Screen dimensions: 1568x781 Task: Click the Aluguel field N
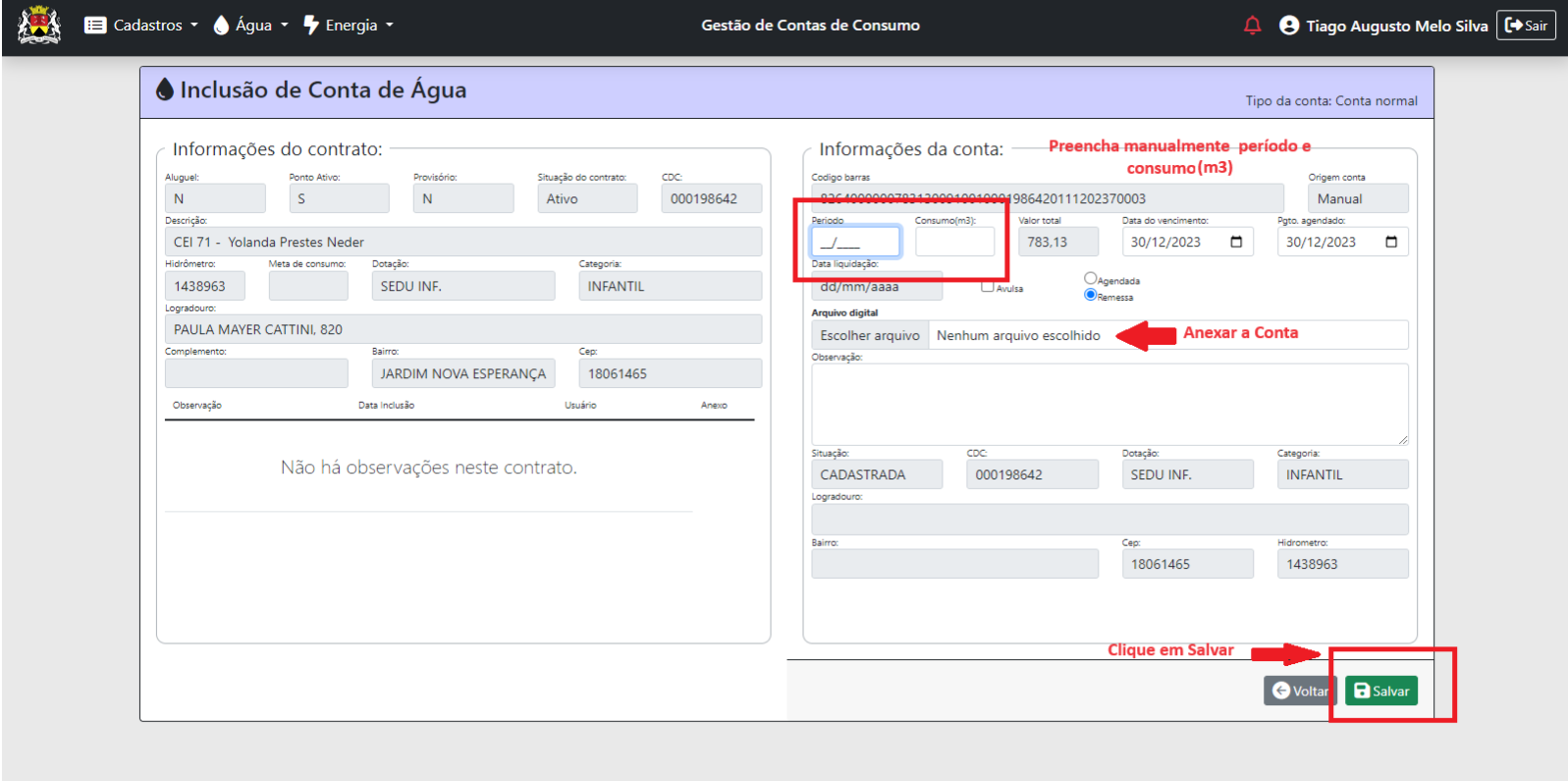[215, 198]
